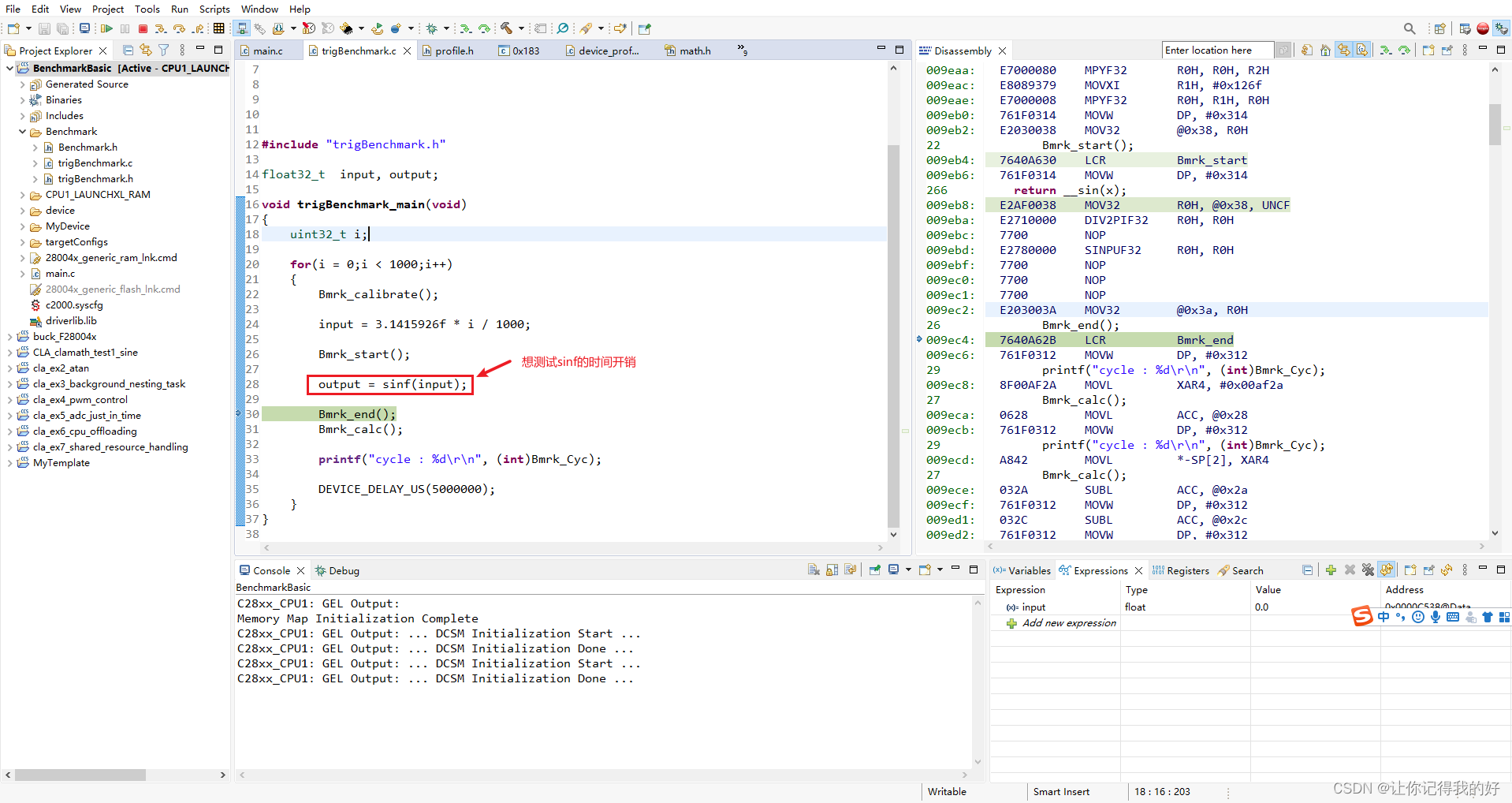Click the Scroll Lock icon in Console
Viewport: 1512px width, 803px height.
832,570
